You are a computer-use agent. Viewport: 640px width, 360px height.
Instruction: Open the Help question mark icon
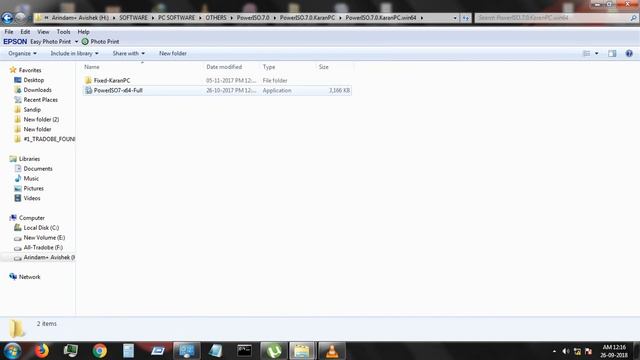(629, 53)
